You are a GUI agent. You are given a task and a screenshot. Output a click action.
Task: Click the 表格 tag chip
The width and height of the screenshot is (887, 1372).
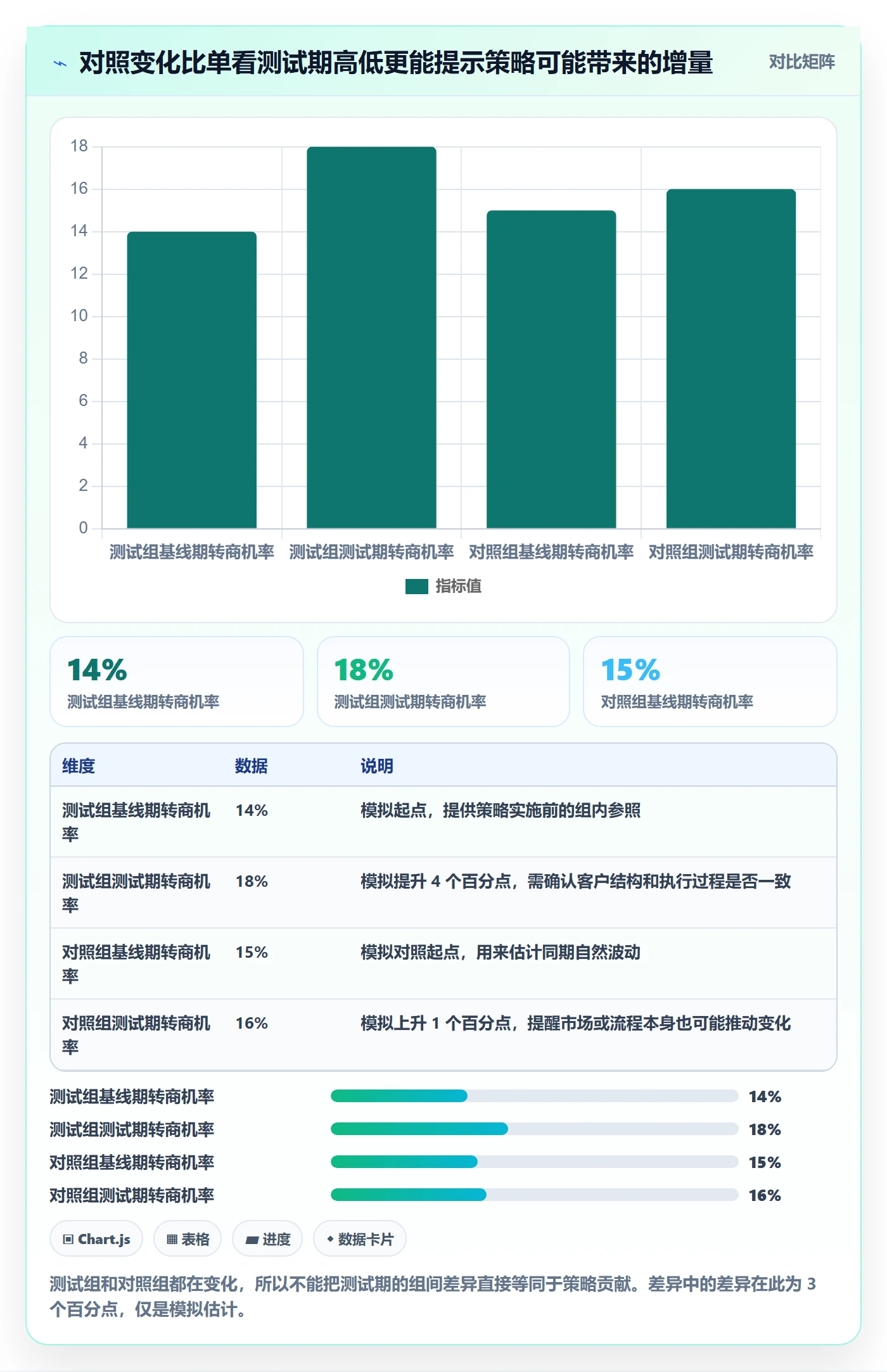[x=188, y=1238]
